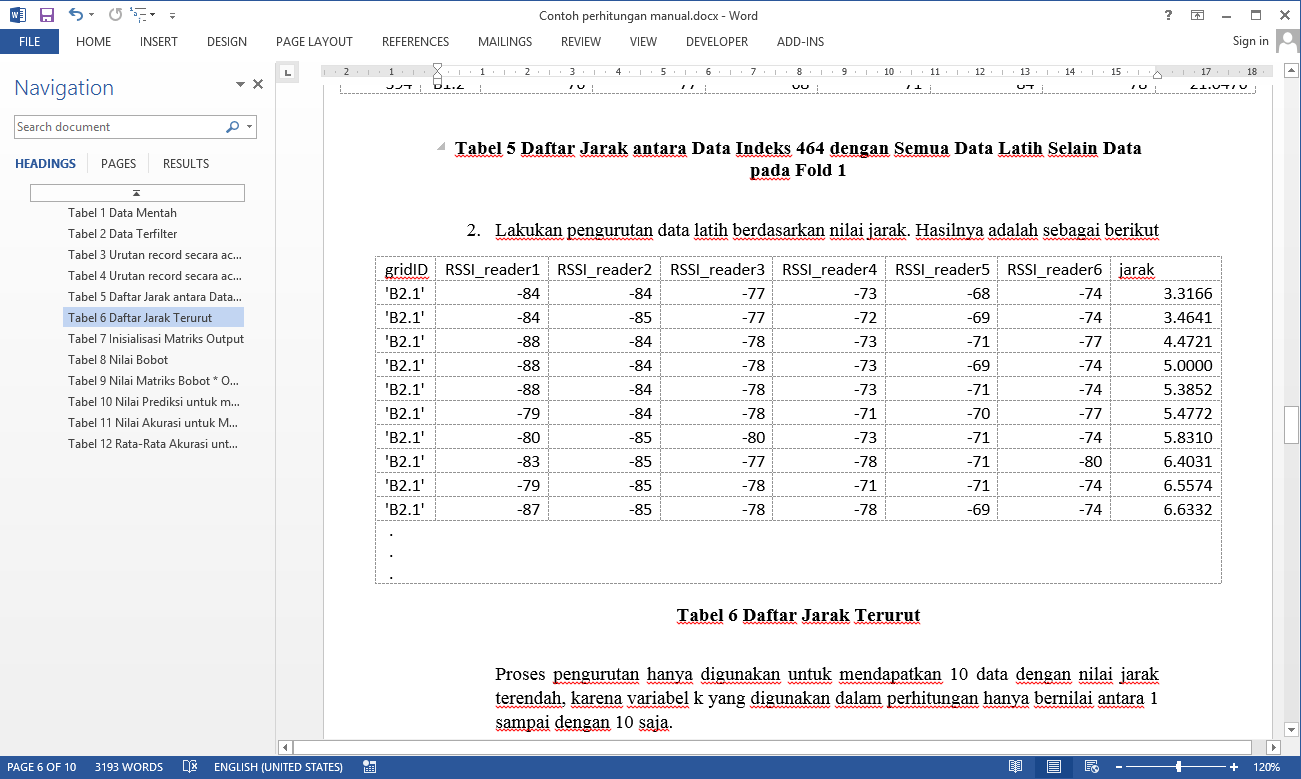Switch to PAGES tab in Navigation pane
The width and height of the screenshot is (1301, 779).
(118, 163)
